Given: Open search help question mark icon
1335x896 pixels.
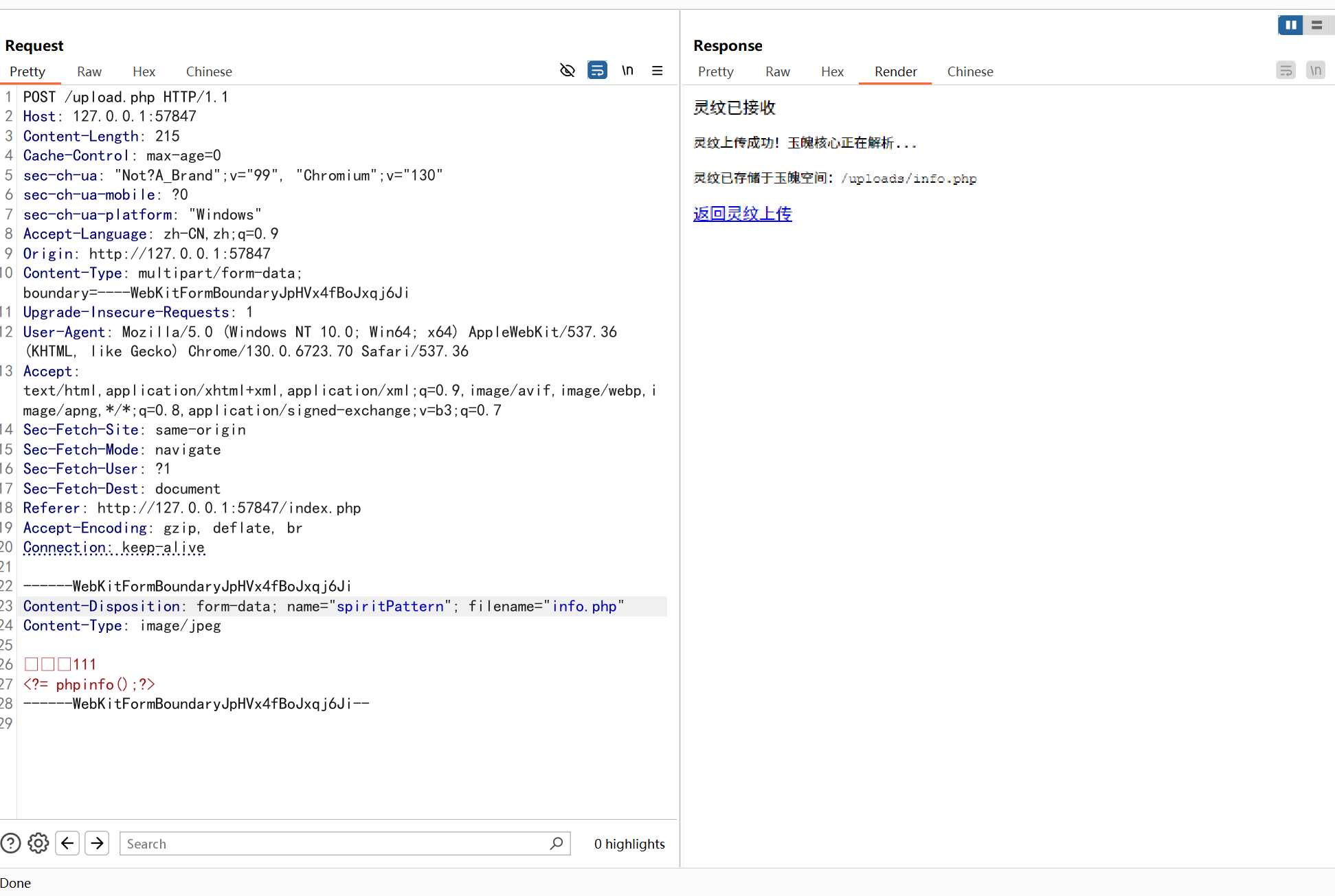Looking at the screenshot, I should [x=11, y=843].
